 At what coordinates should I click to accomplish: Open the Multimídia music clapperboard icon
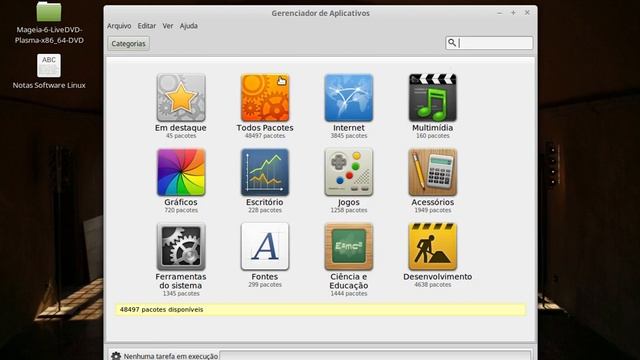[433, 98]
